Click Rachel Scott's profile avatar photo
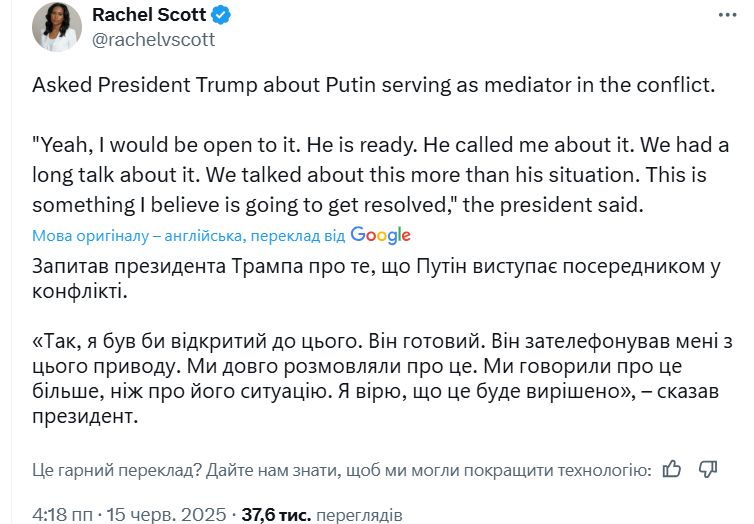Viewport: 754px width, 524px height. coord(57,28)
